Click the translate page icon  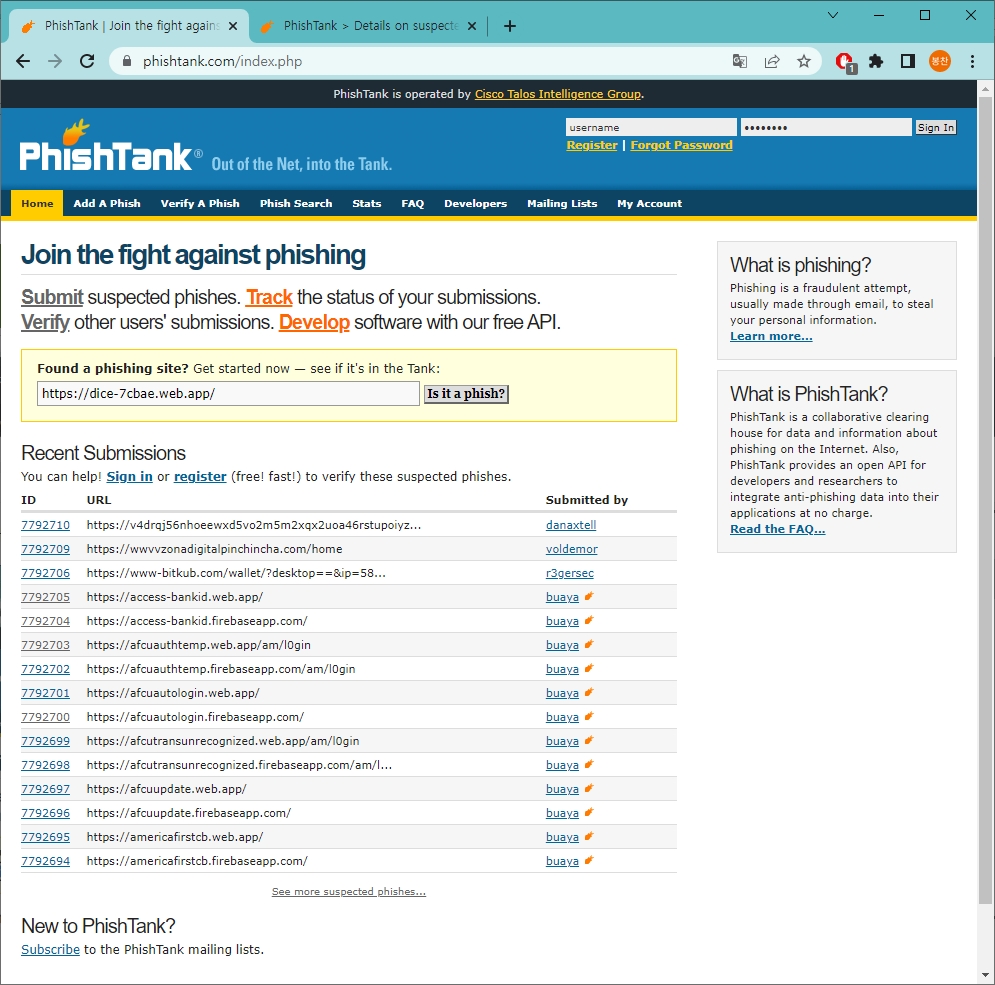pos(740,61)
